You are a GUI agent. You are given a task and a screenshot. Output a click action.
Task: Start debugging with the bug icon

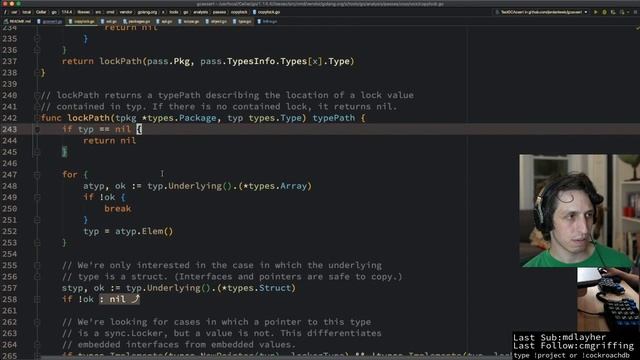coord(604,12)
